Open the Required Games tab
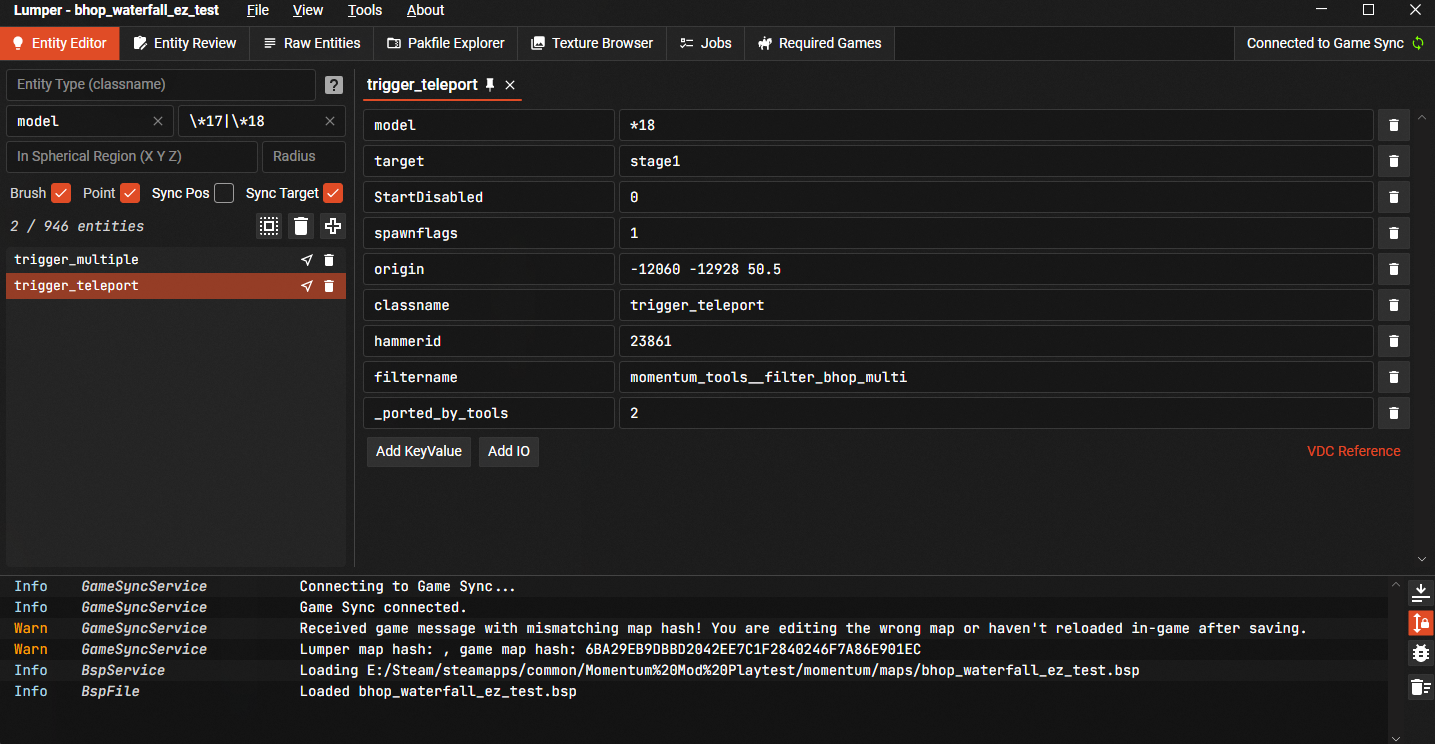The width and height of the screenshot is (1435, 744). pyautogui.click(x=819, y=43)
